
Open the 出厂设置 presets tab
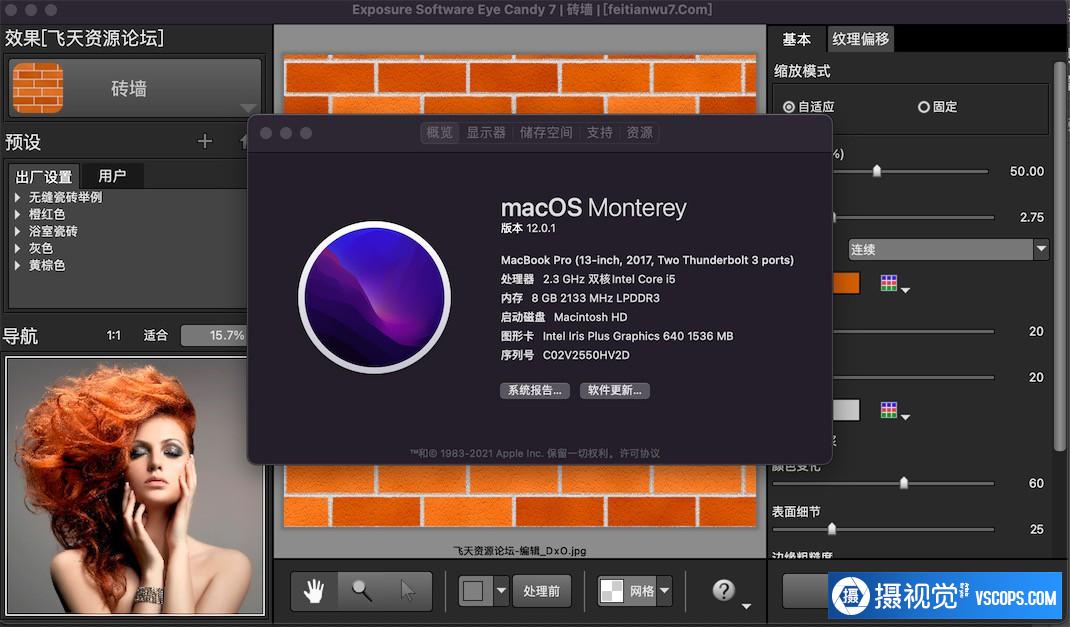[x=44, y=177]
